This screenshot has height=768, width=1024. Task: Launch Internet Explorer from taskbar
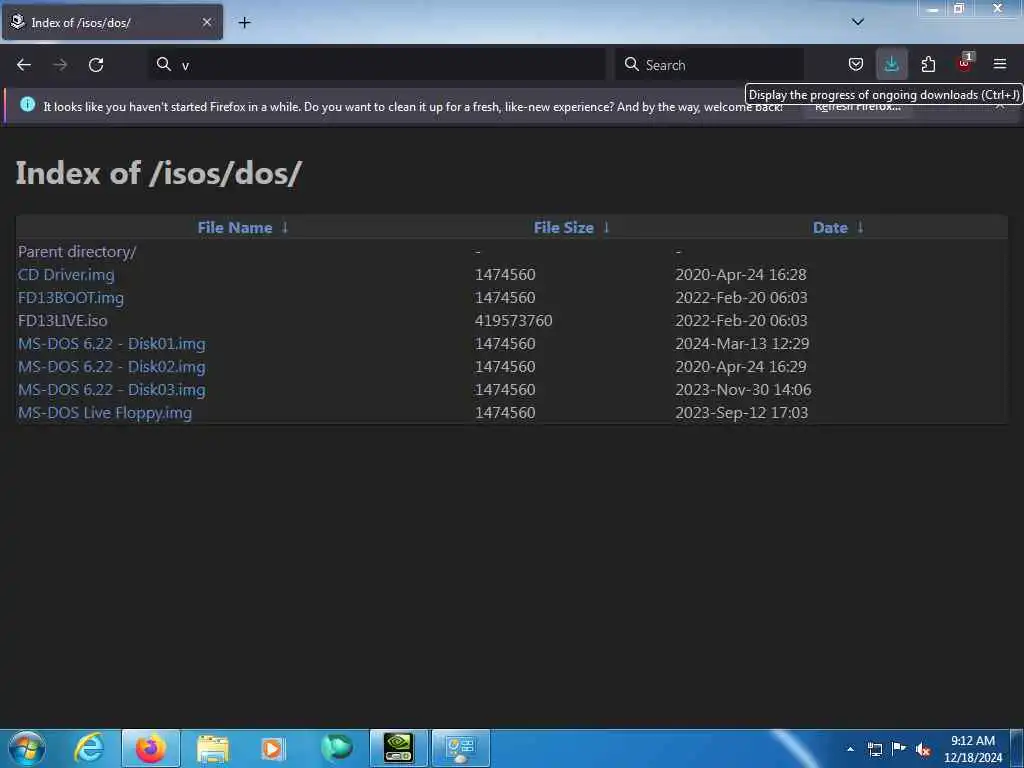(89, 748)
